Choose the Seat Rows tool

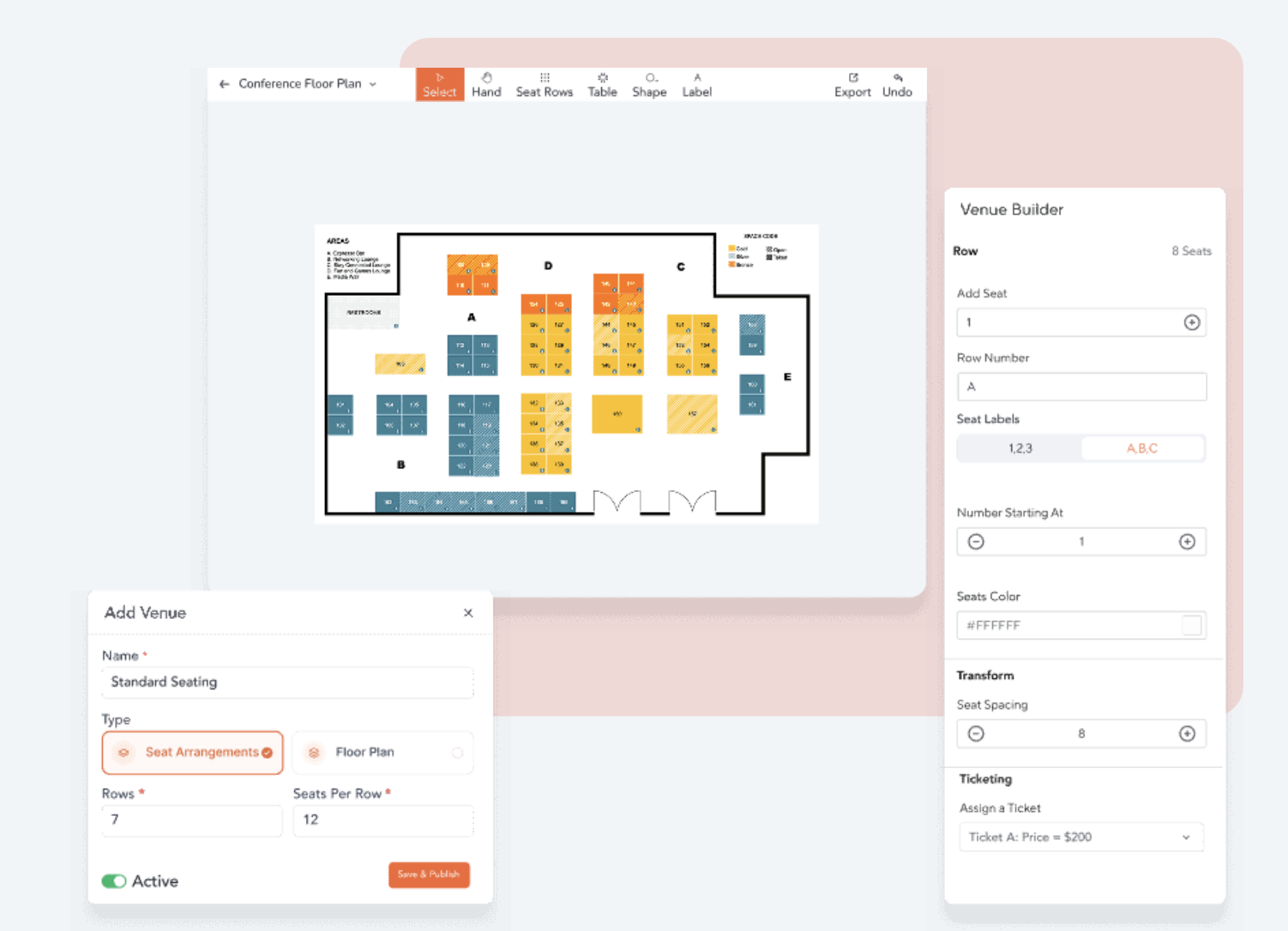[x=544, y=84]
